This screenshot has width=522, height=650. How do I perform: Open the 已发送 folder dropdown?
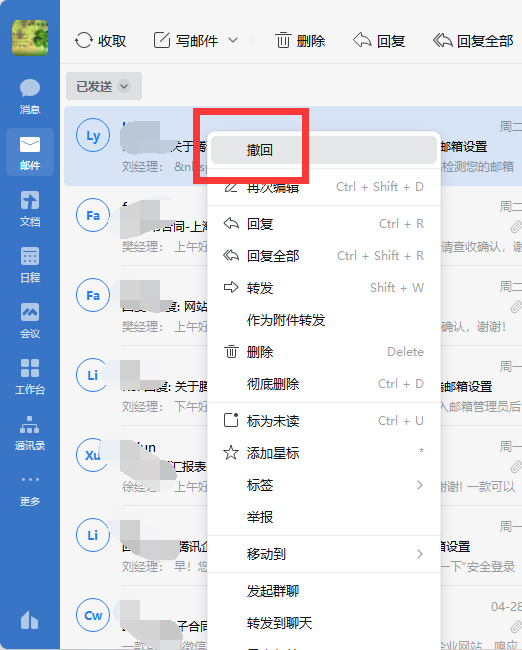pos(104,86)
